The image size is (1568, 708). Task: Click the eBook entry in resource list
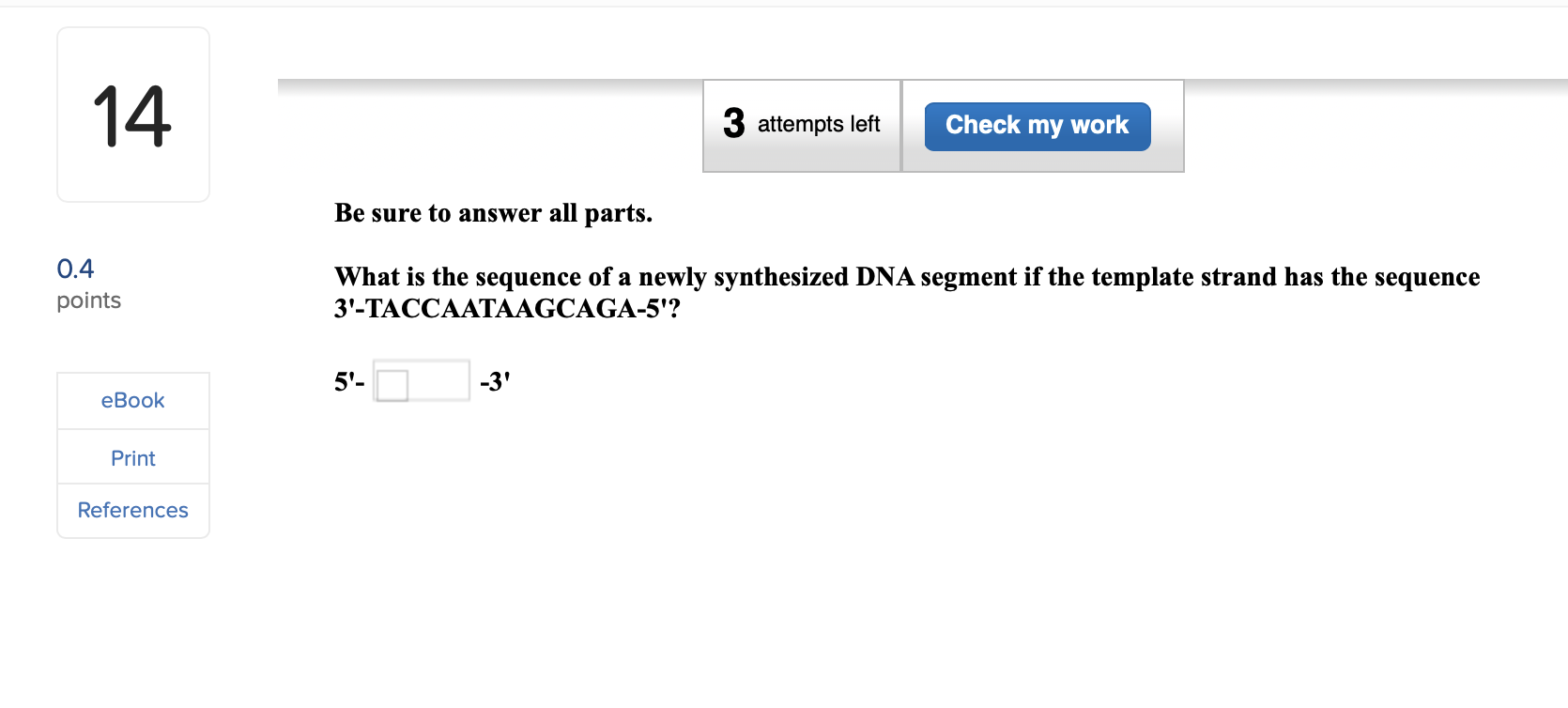[132, 400]
